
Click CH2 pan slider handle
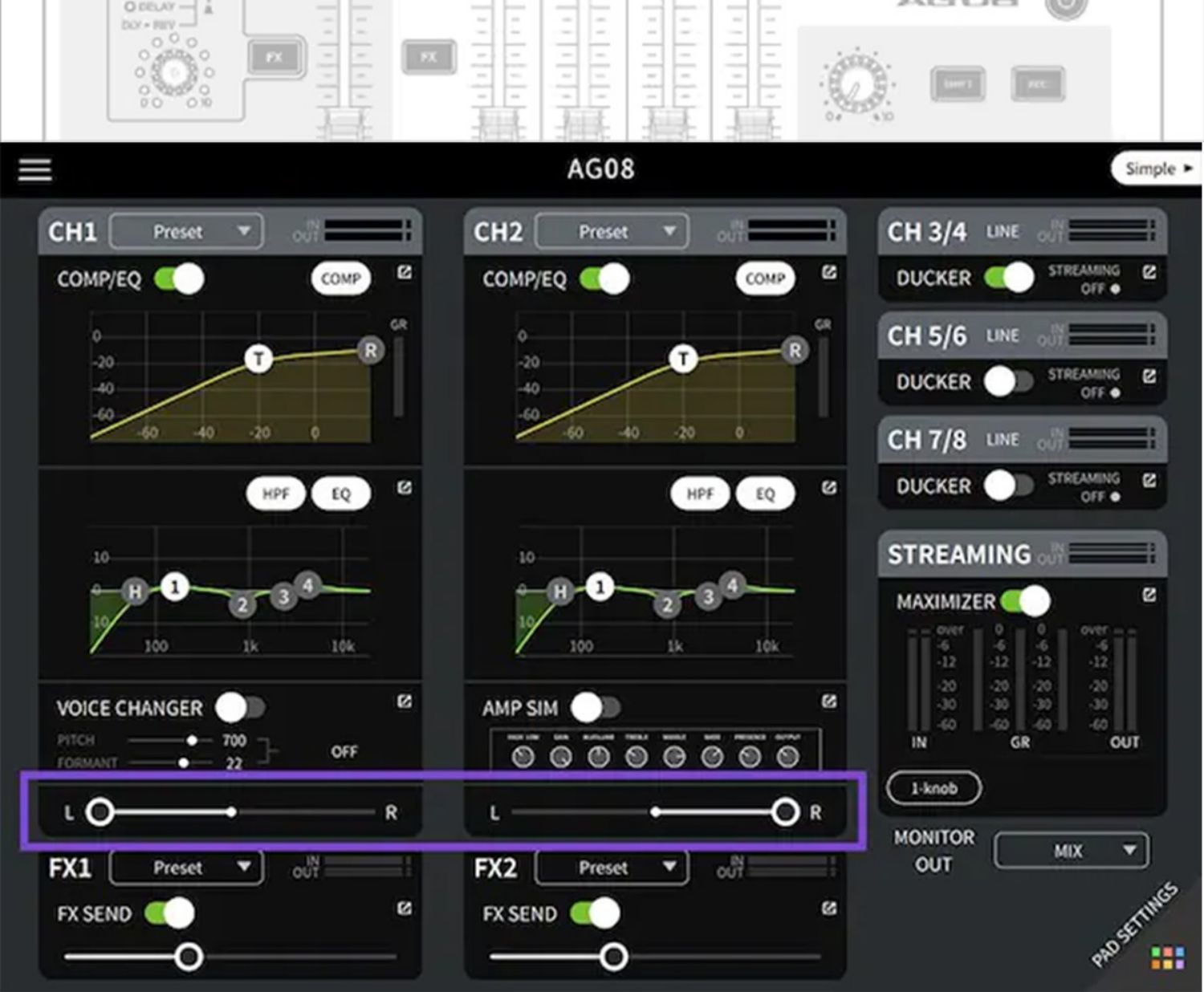coord(785,812)
